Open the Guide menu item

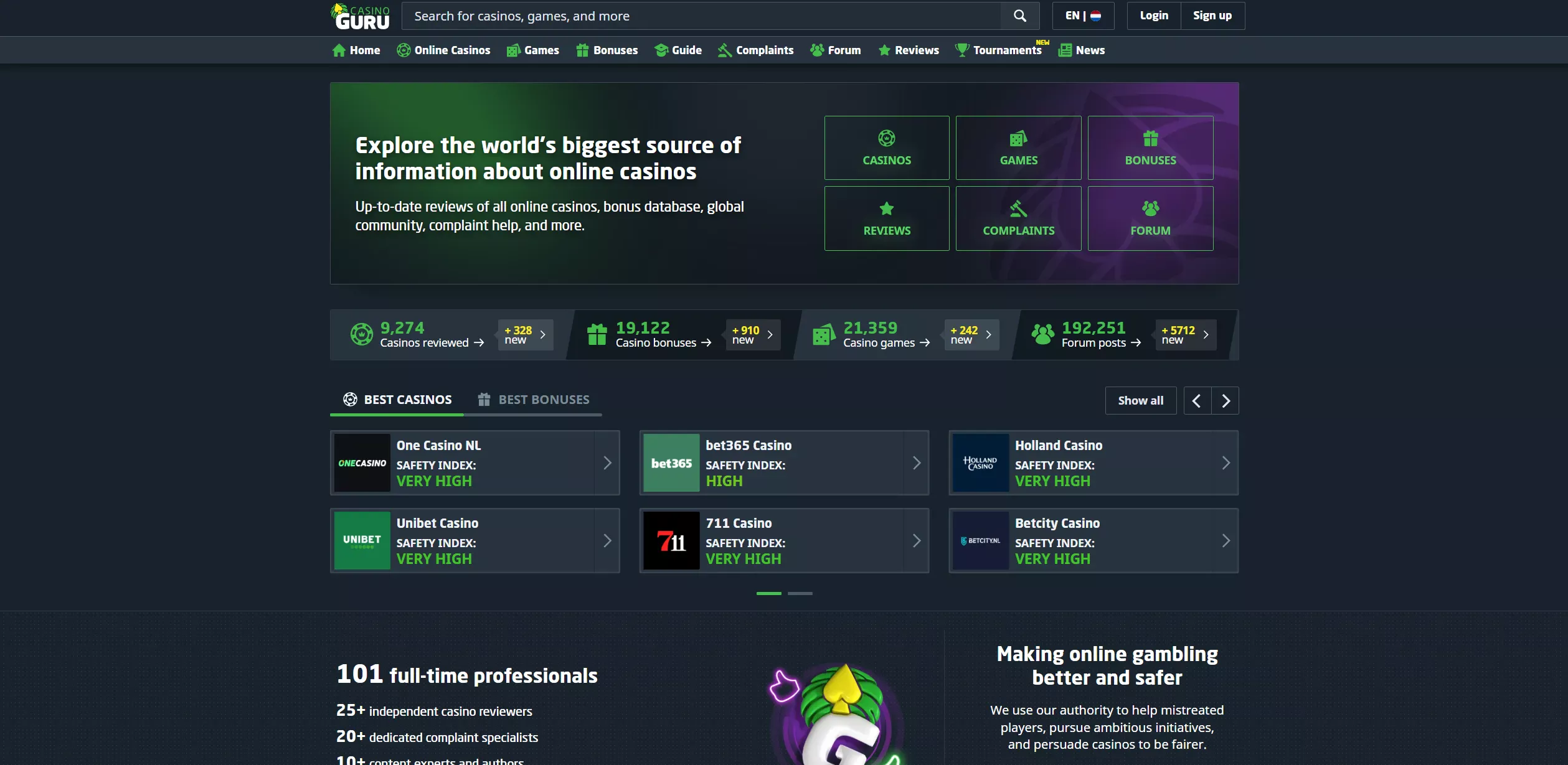pos(678,50)
